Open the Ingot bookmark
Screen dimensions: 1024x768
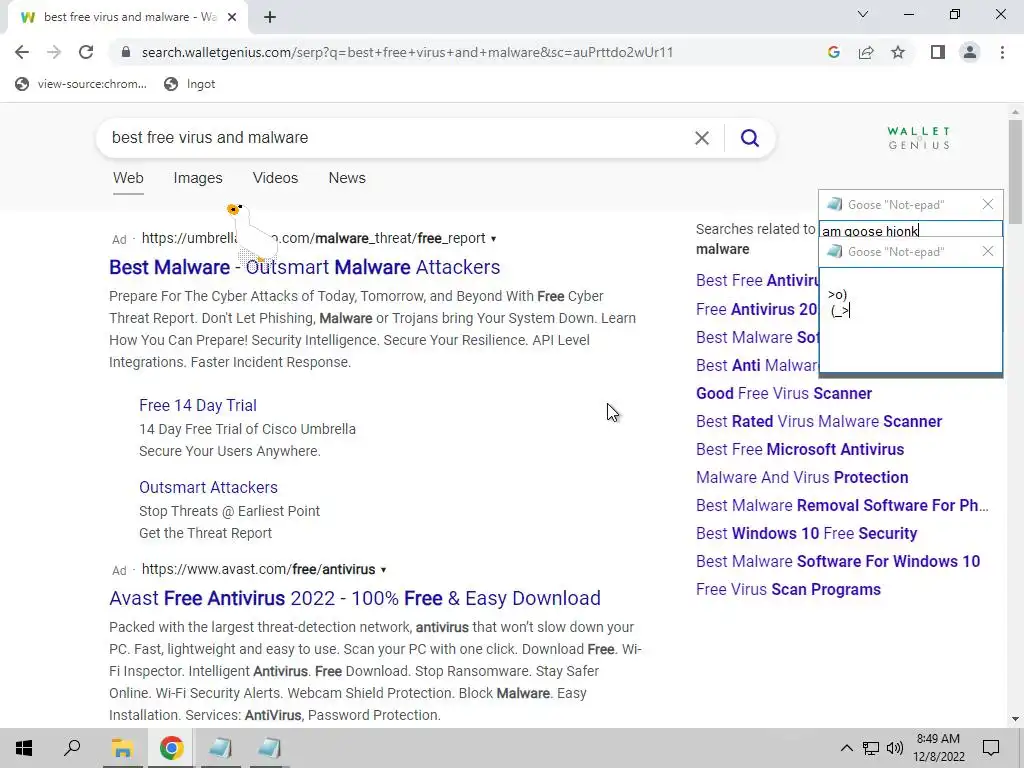[x=190, y=84]
